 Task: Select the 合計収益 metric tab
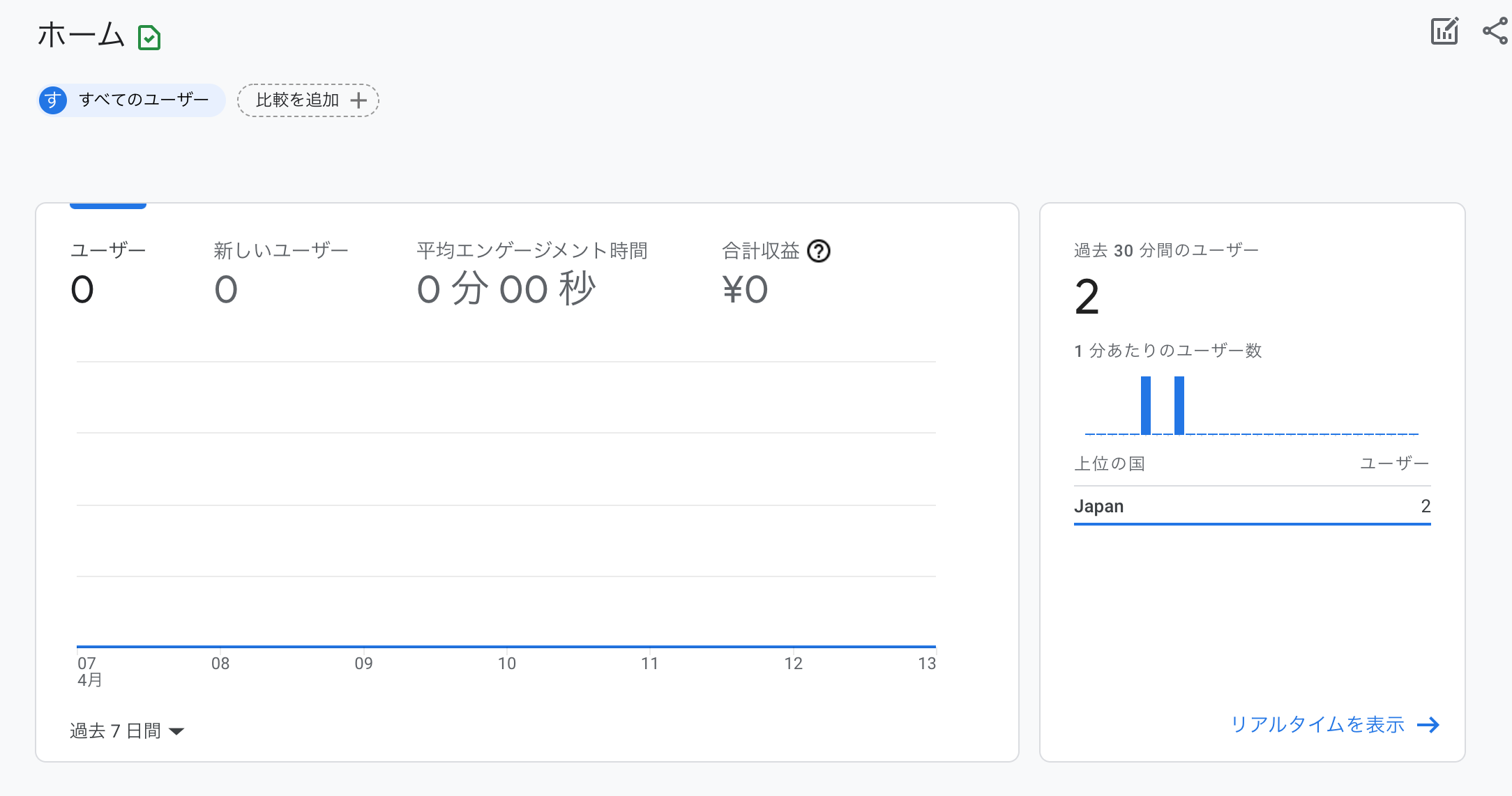760,273
